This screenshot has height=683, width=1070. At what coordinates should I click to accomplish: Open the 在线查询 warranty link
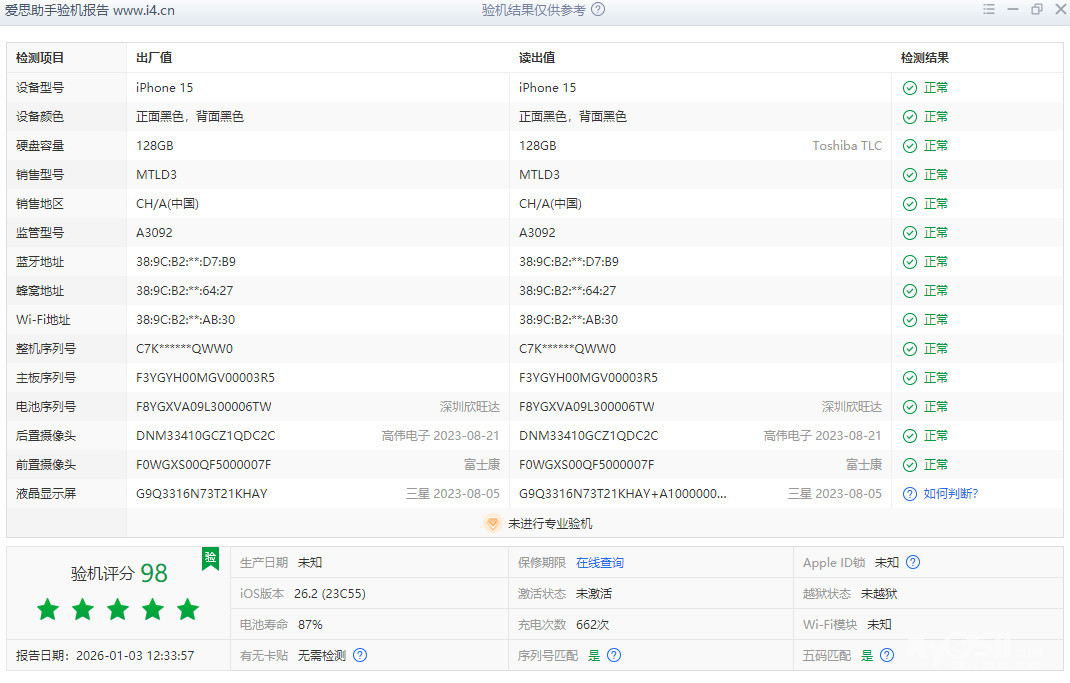(x=599, y=563)
